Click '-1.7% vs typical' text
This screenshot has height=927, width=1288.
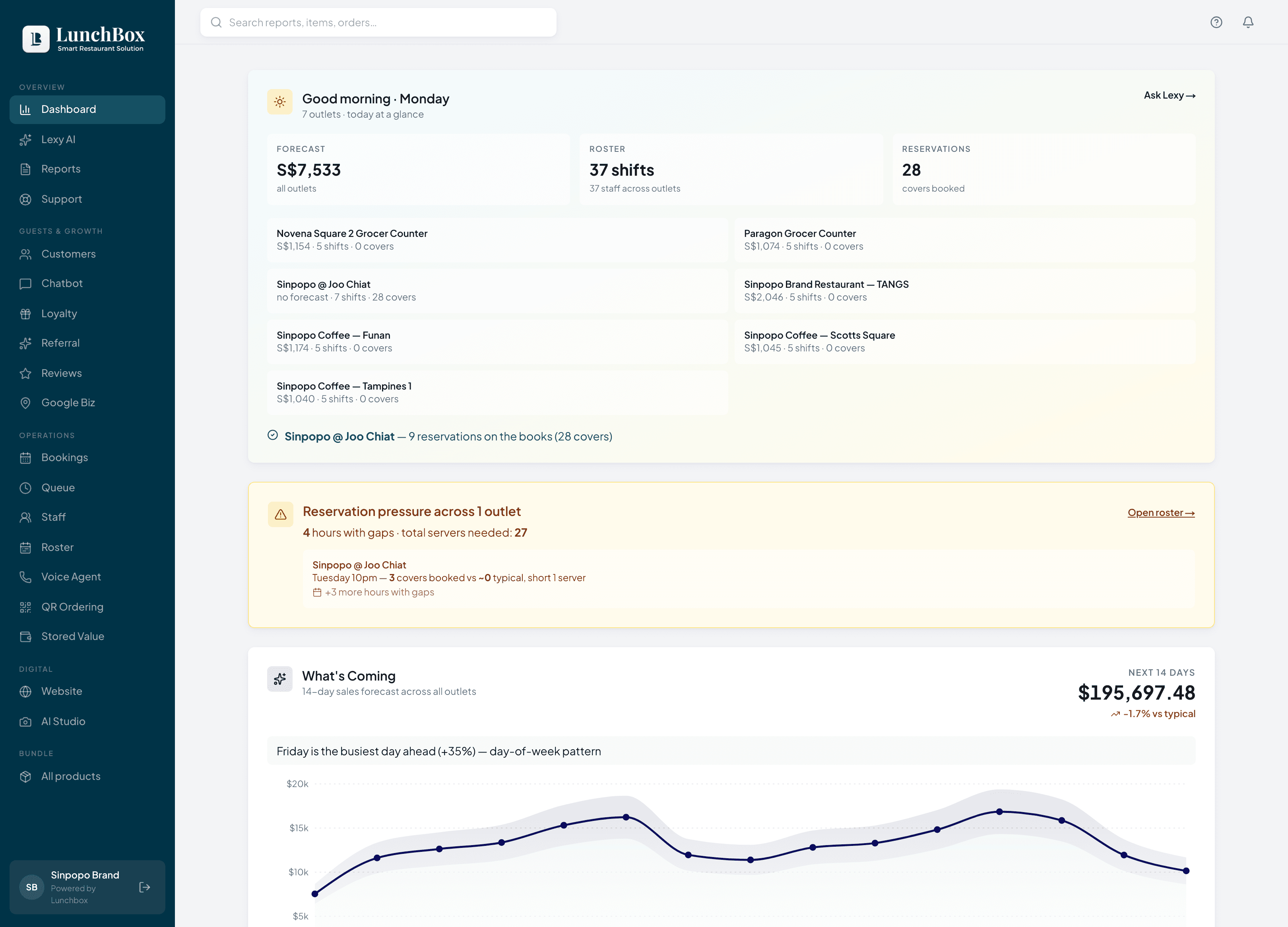1158,714
